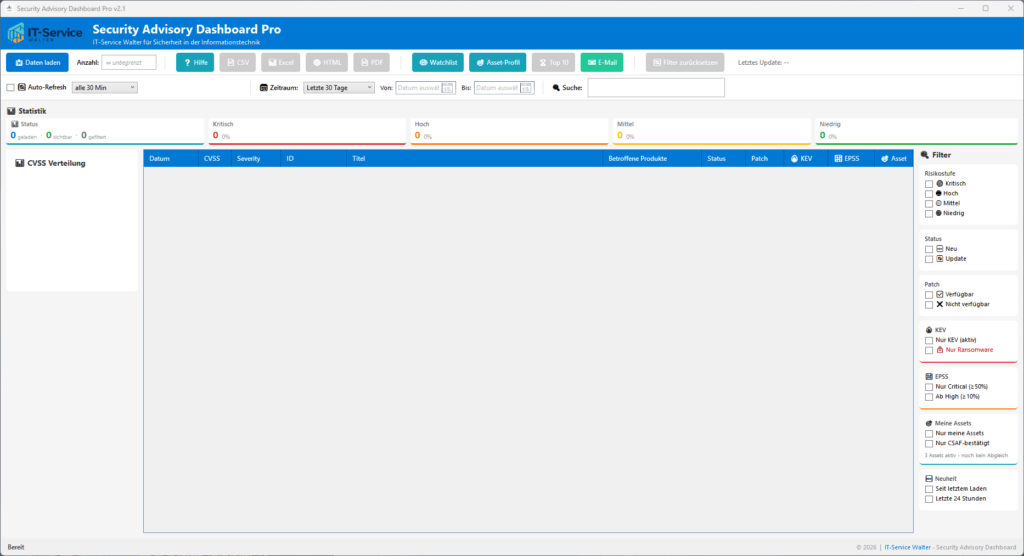Check Nur KEV (aktiv) filter
The width and height of the screenshot is (1024, 556).
coord(929,340)
